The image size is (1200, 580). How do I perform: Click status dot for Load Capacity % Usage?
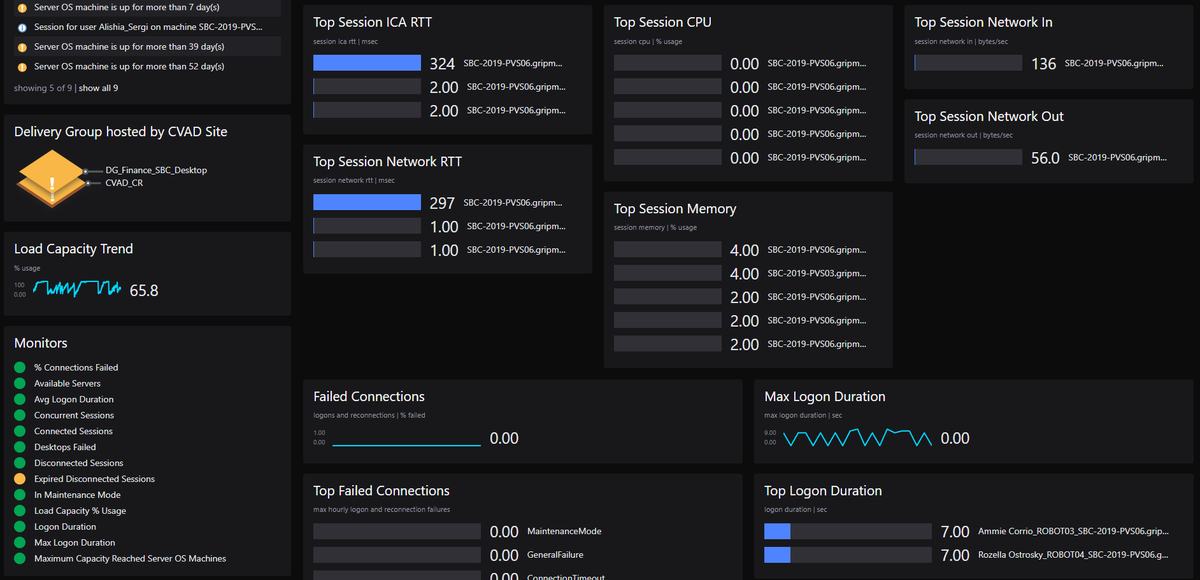(x=19, y=510)
